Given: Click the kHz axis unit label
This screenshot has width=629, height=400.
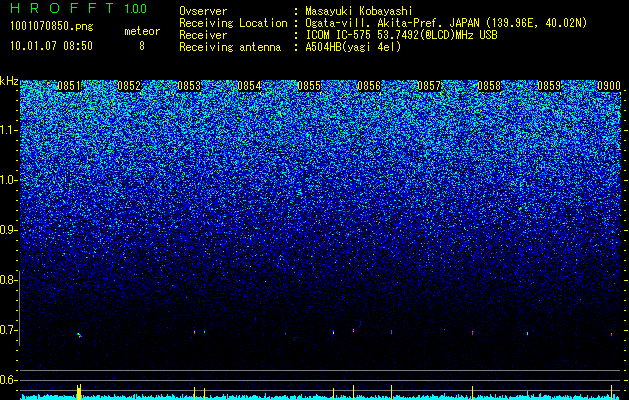Looking at the screenshot, I should (9, 81).
